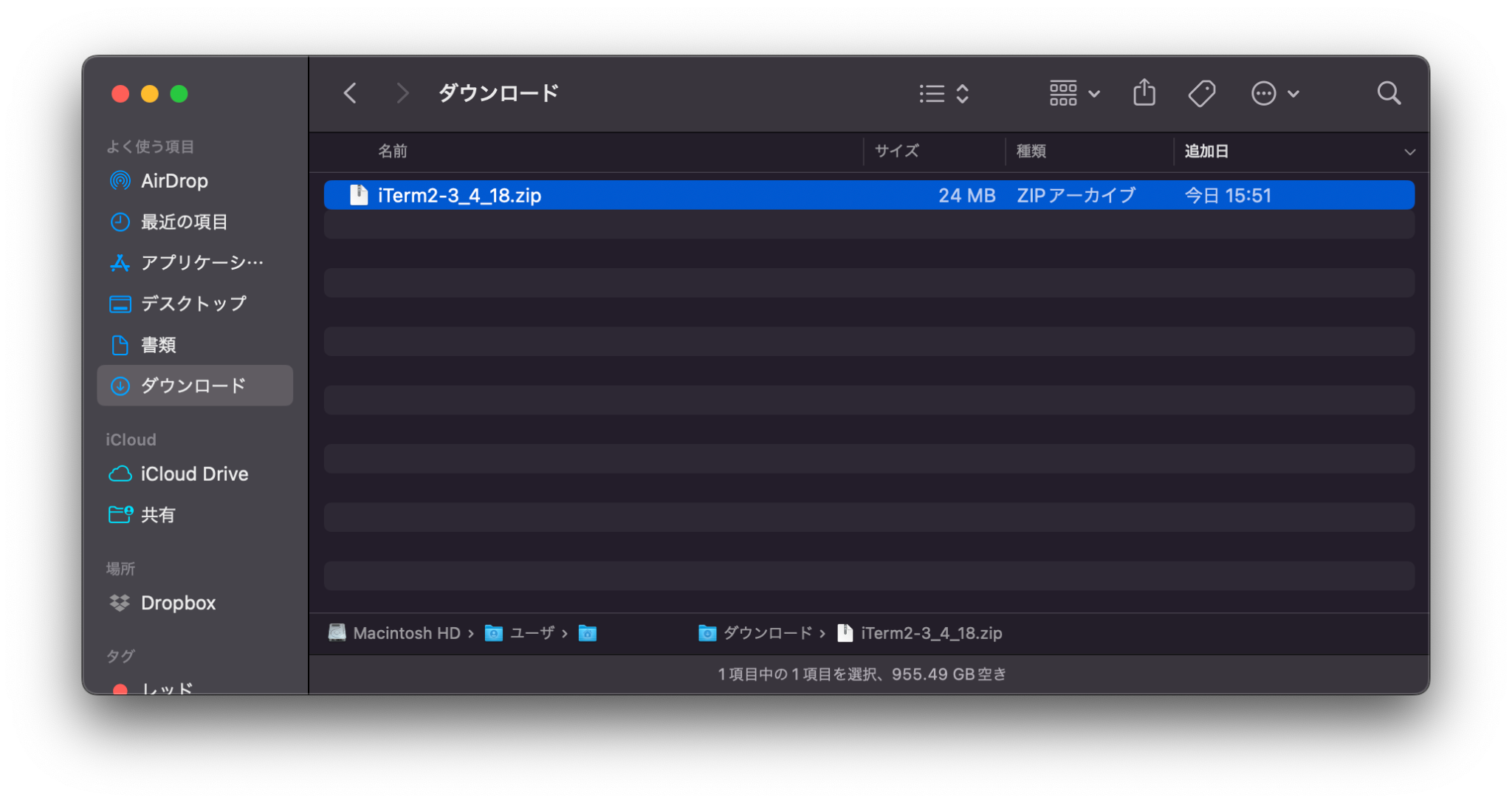This screenshot has width=1512, height=803.
Task: Select the 共有 item under iCloud
Action: coord(157,515)
